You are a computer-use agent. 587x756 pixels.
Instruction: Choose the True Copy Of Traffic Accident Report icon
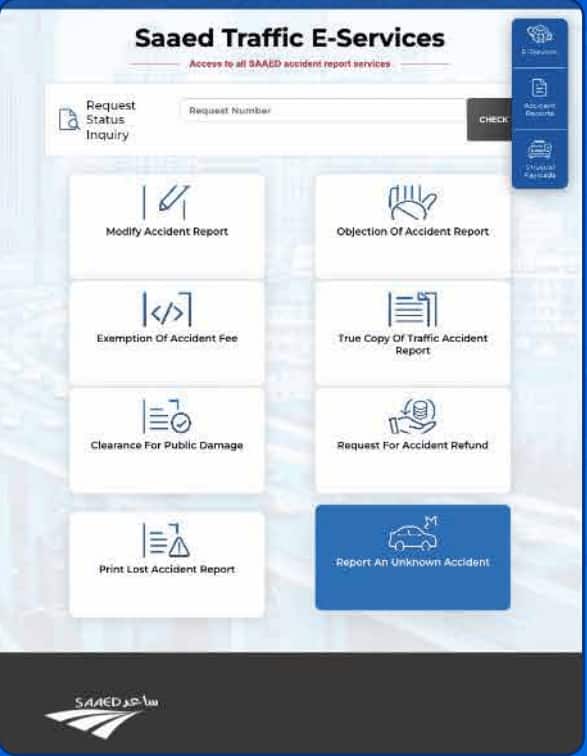pyautogui.click(x=412, y=309)
